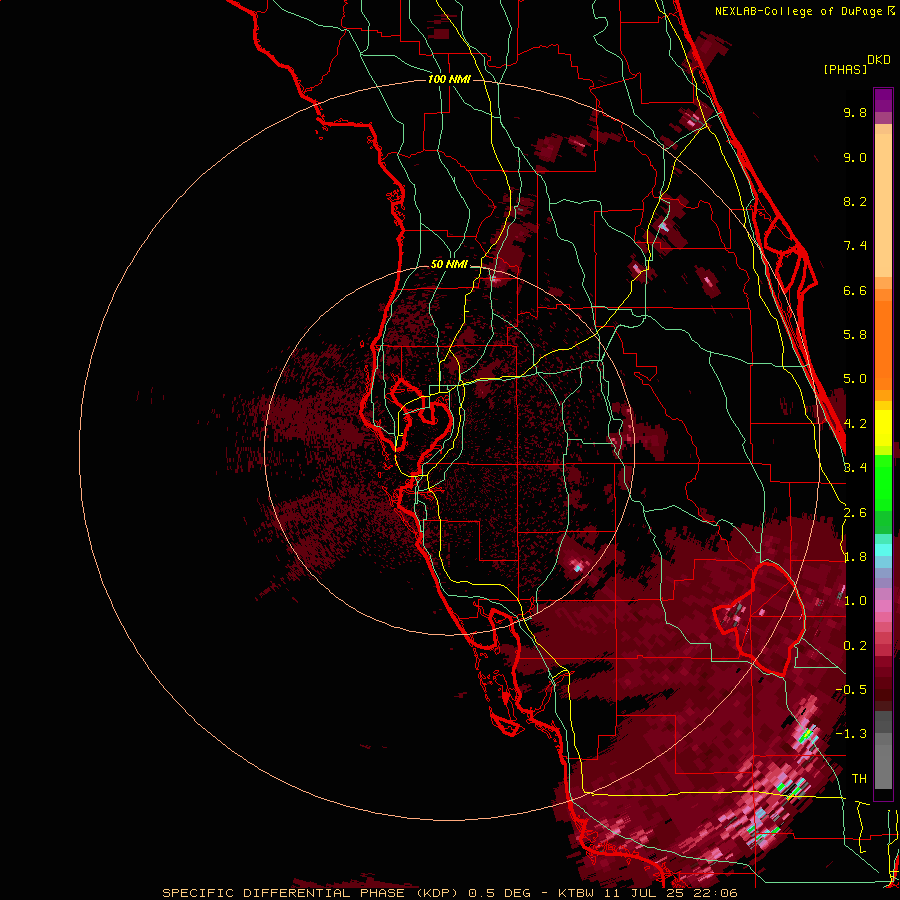Pick the yellow segment of color bar
This screenshot has width=900, height=900.
(883, 428)
